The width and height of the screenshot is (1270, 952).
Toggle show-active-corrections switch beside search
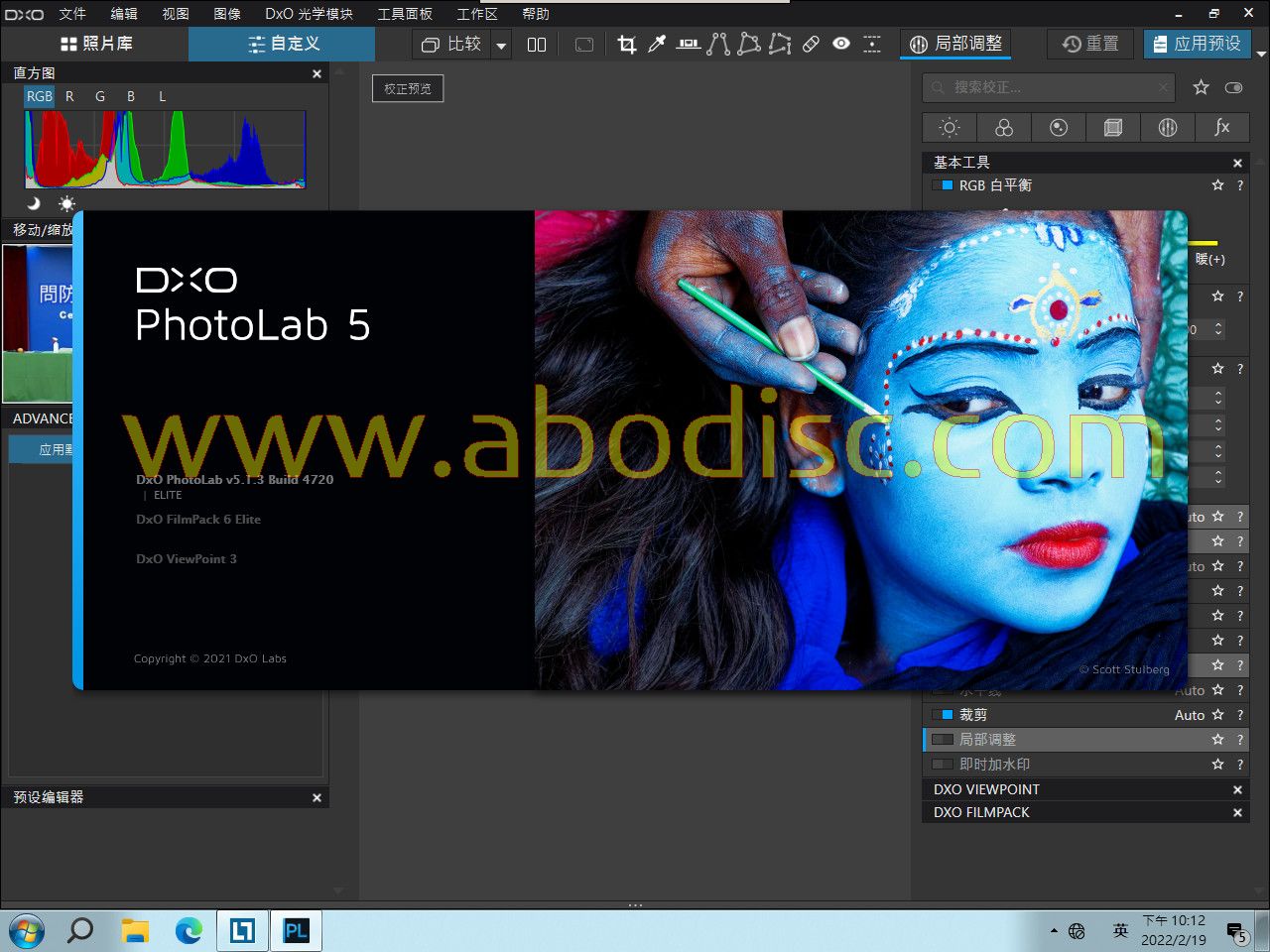click(1233, 87)
